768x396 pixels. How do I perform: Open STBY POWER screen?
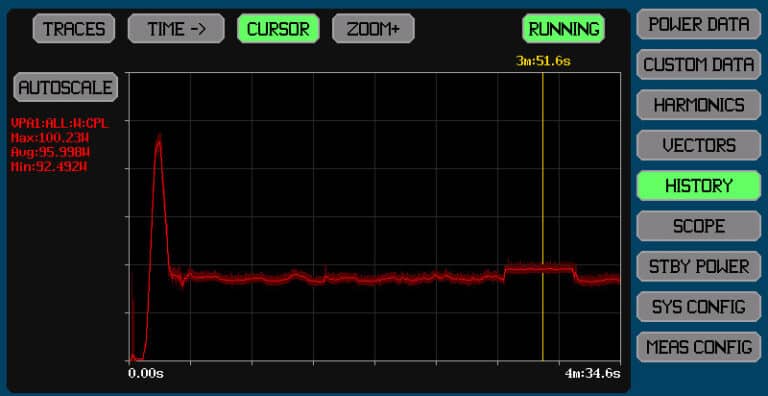[x=699, y=266]
